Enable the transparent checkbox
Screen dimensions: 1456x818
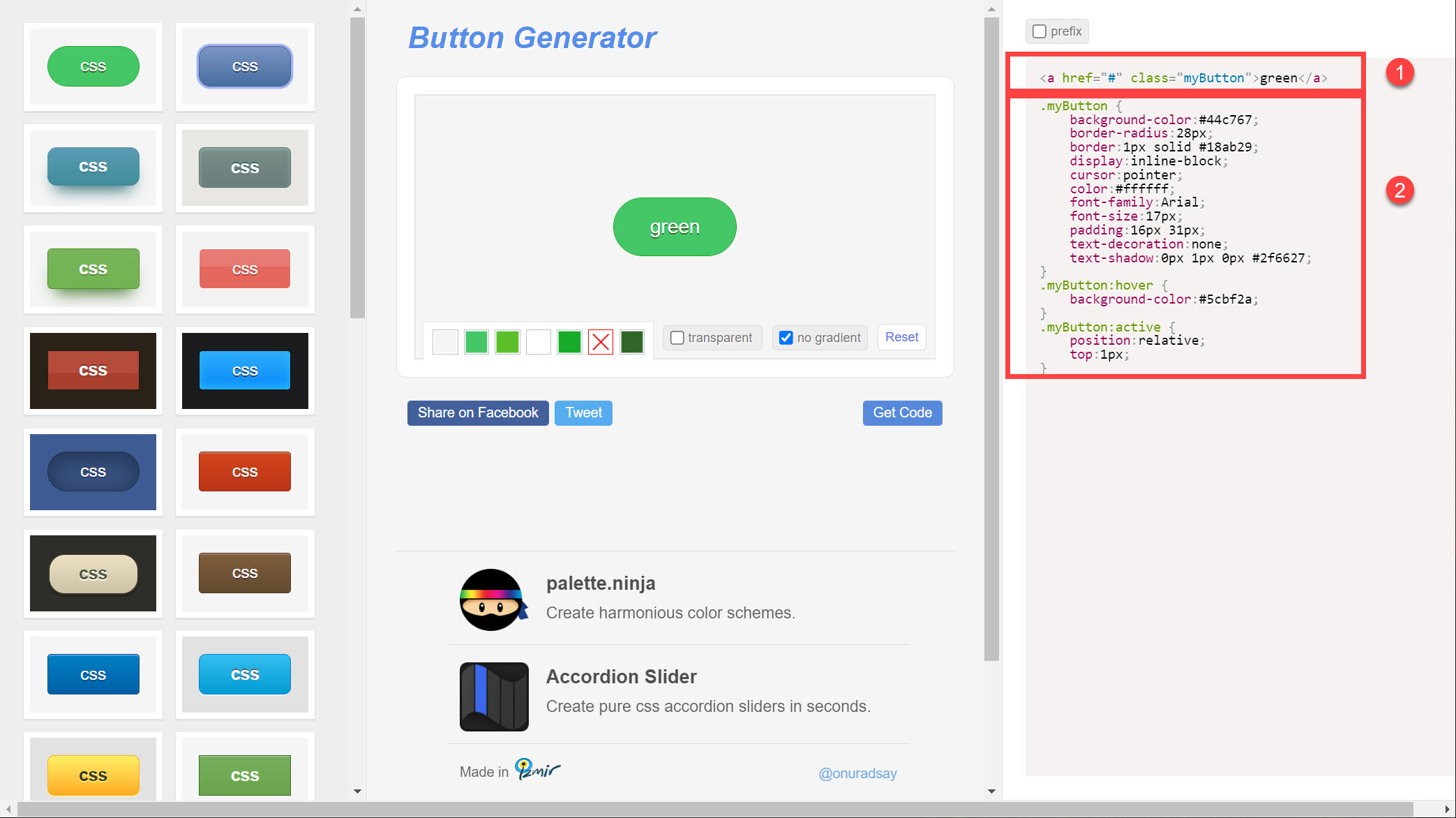coord(677,338)
